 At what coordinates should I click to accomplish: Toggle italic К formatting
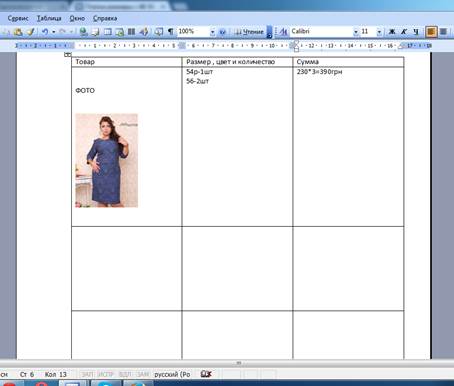[404, 32]
